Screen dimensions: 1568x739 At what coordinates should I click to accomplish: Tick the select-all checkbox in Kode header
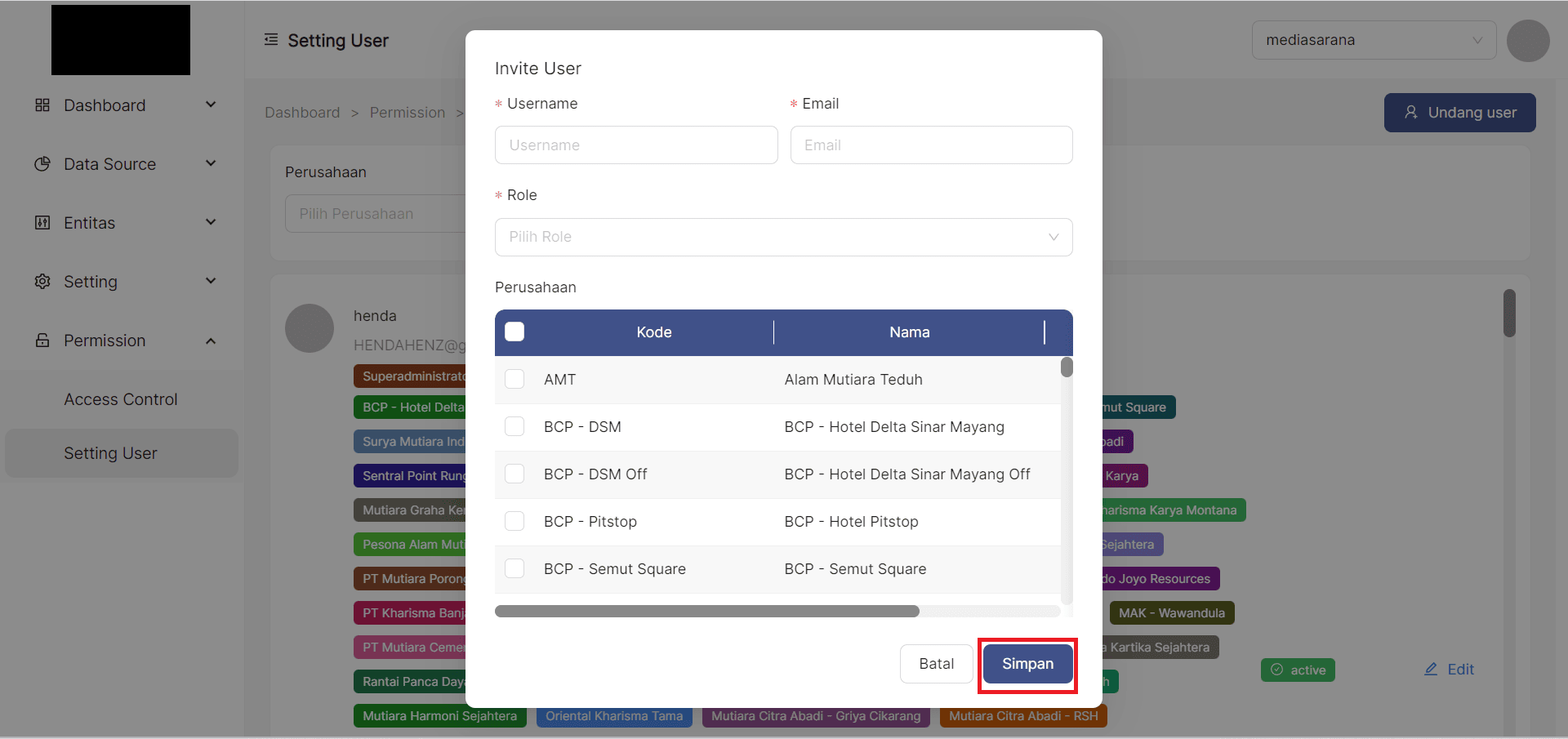click(x=514, y=332)
